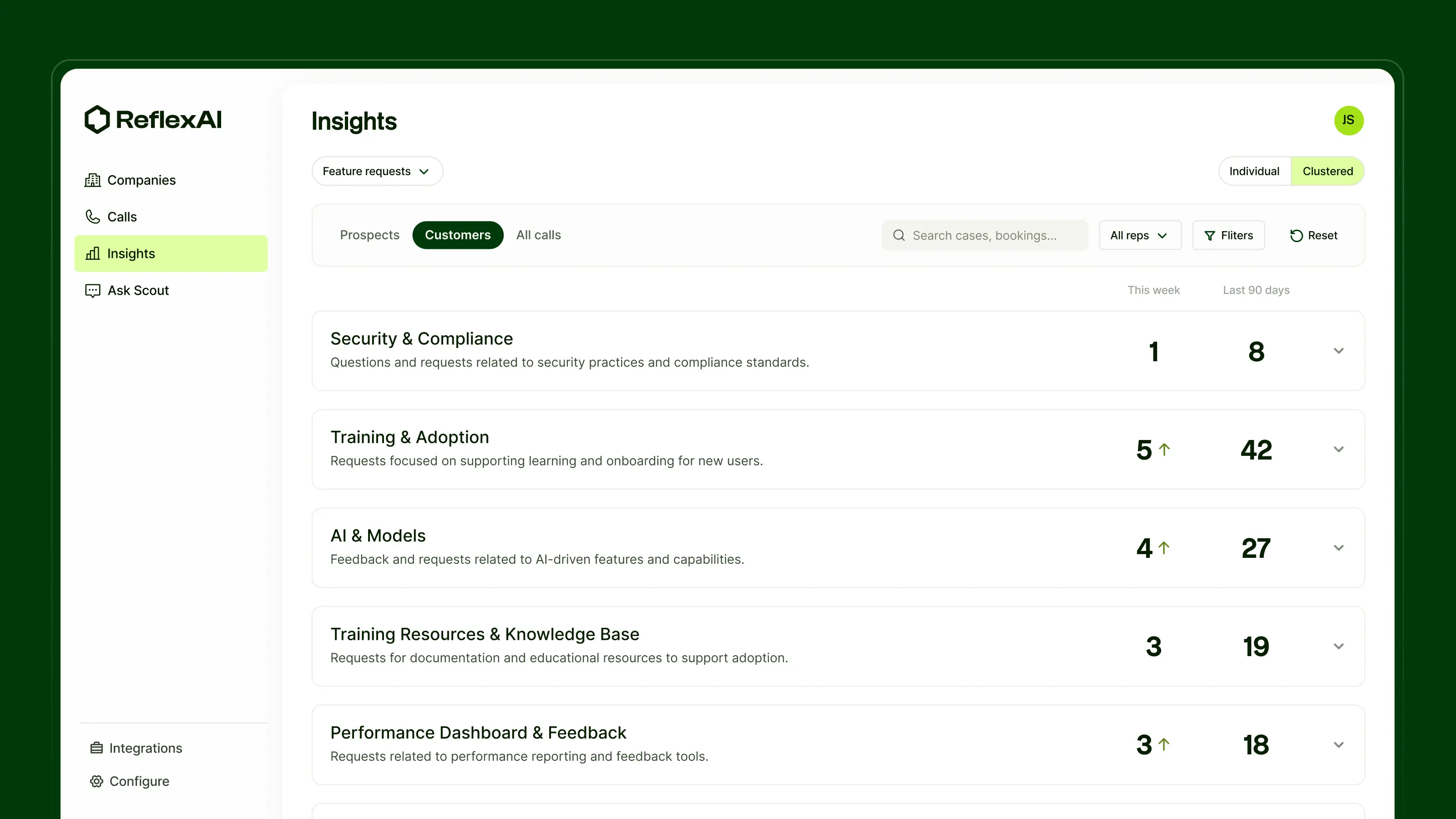Click the Reset button
1456x819 pixels.
1314,235
